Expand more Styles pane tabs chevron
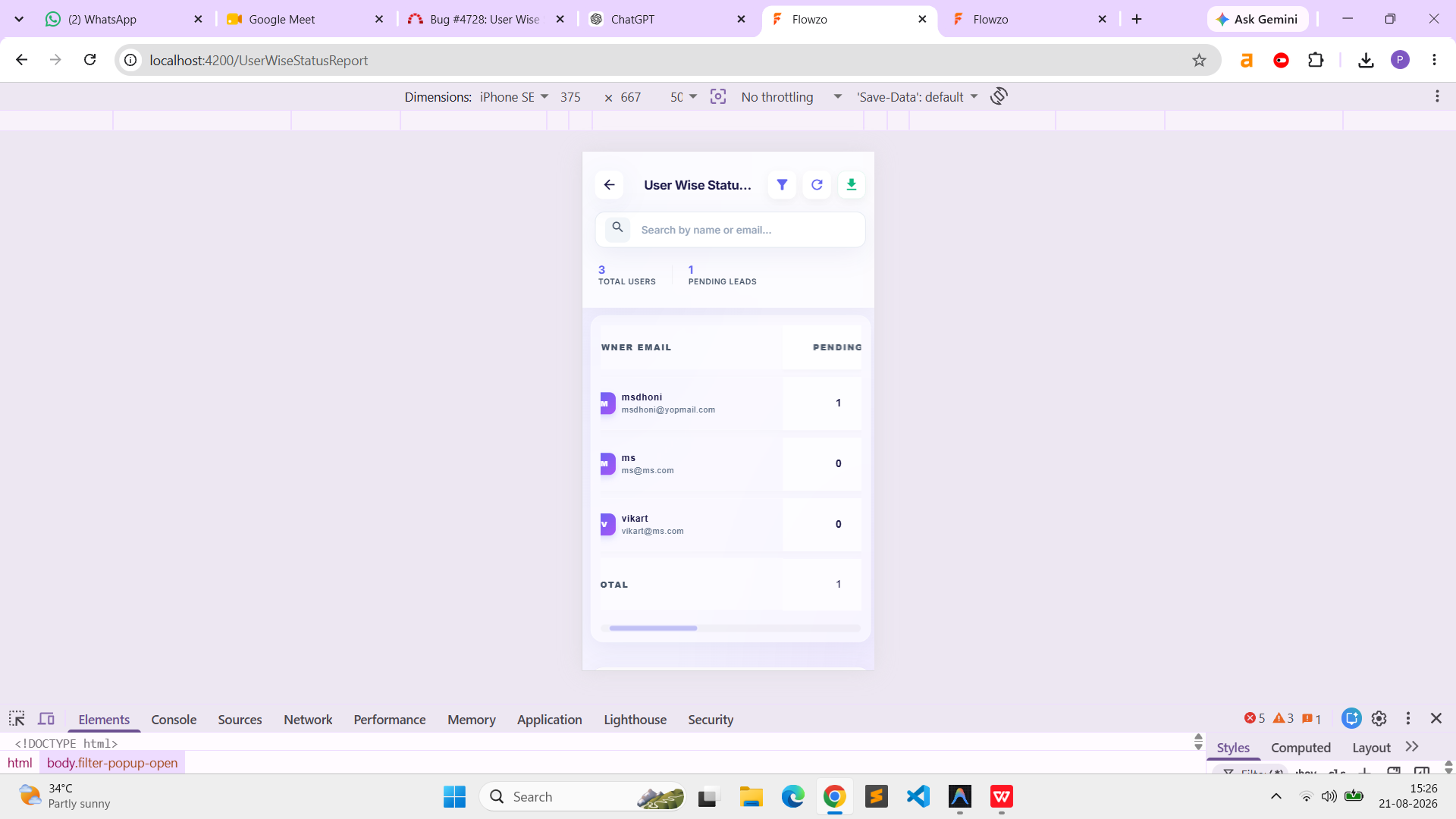Image resolution: width=1456 pixels, height=819 pixels. (x=1412, y=747)
